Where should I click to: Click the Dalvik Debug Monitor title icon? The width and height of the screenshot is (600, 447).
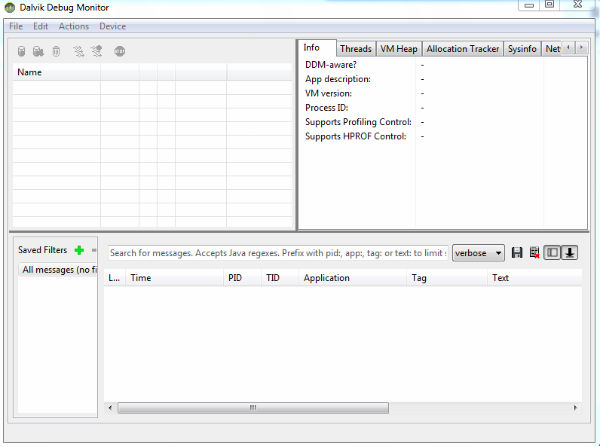(10, 7)
